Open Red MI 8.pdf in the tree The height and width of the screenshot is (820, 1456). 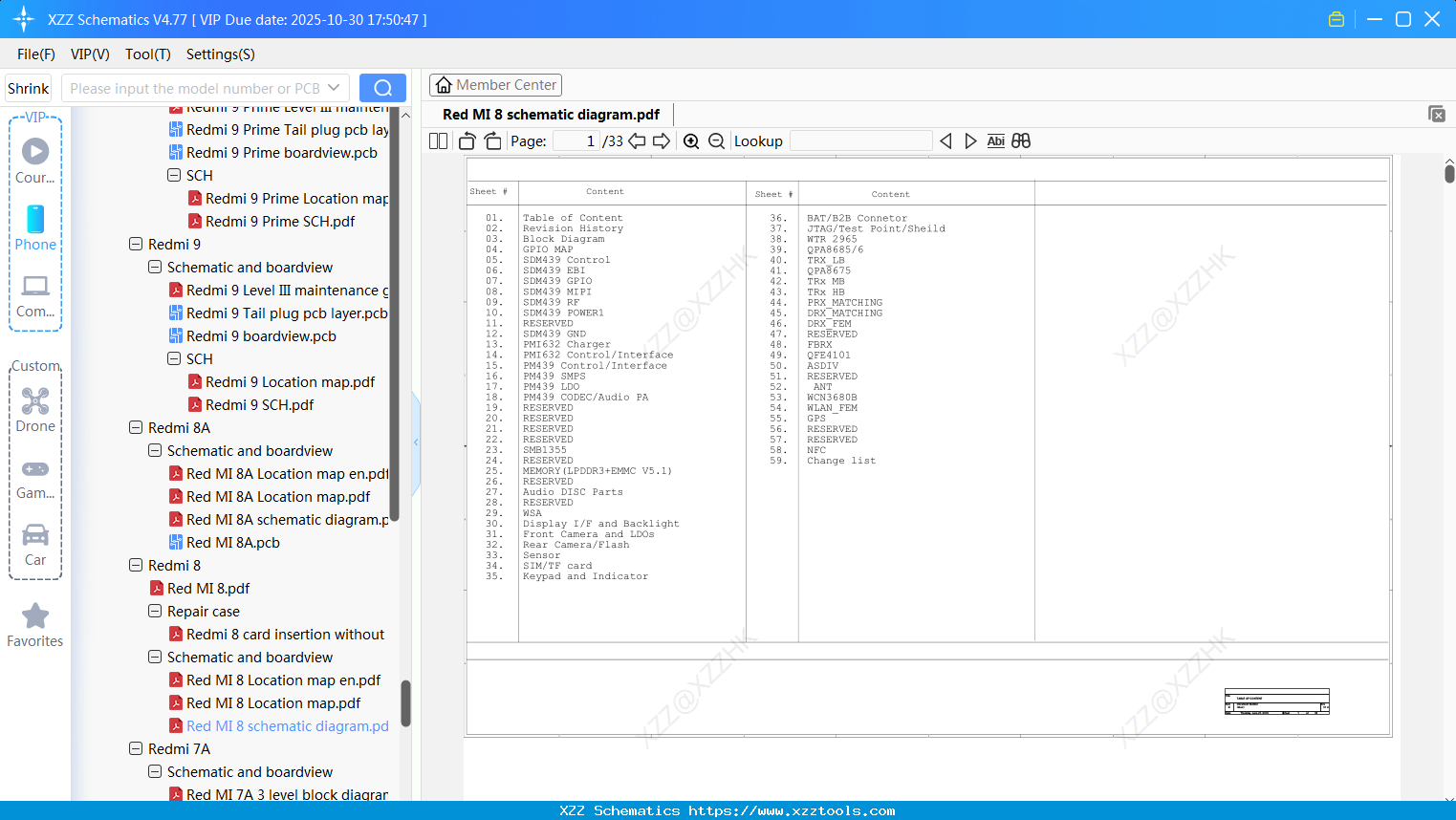tap(208, 589)
